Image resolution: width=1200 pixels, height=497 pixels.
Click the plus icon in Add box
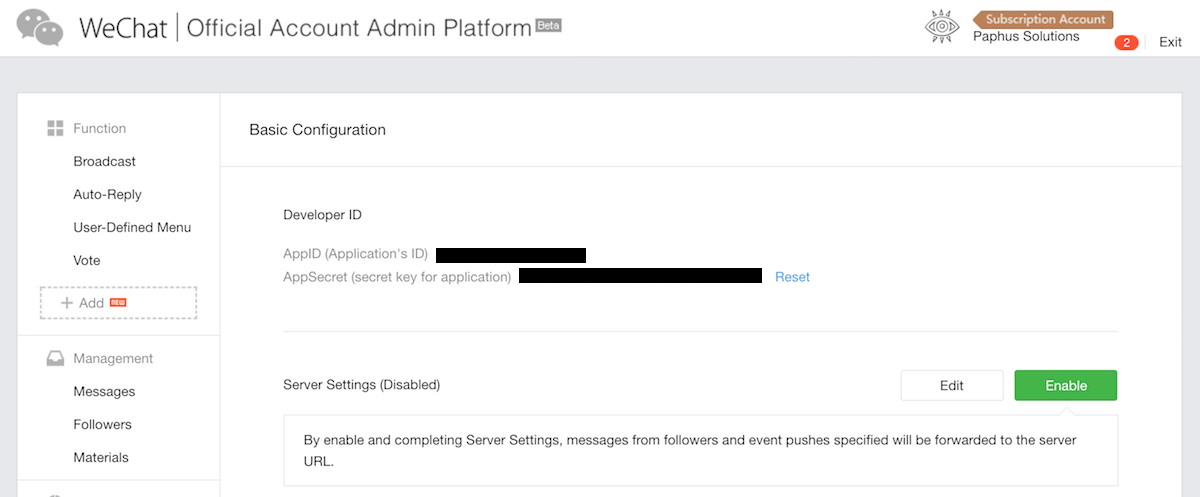click(x=67, y=303)
